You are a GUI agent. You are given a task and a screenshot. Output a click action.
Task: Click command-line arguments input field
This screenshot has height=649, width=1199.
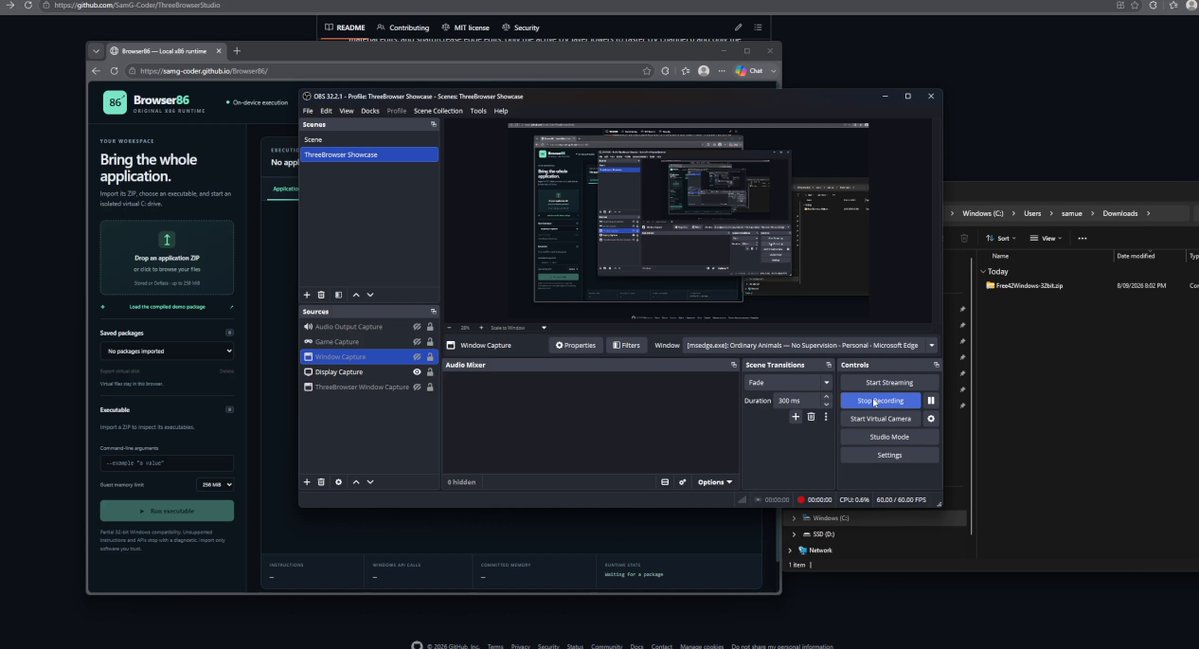pos(167,463)
